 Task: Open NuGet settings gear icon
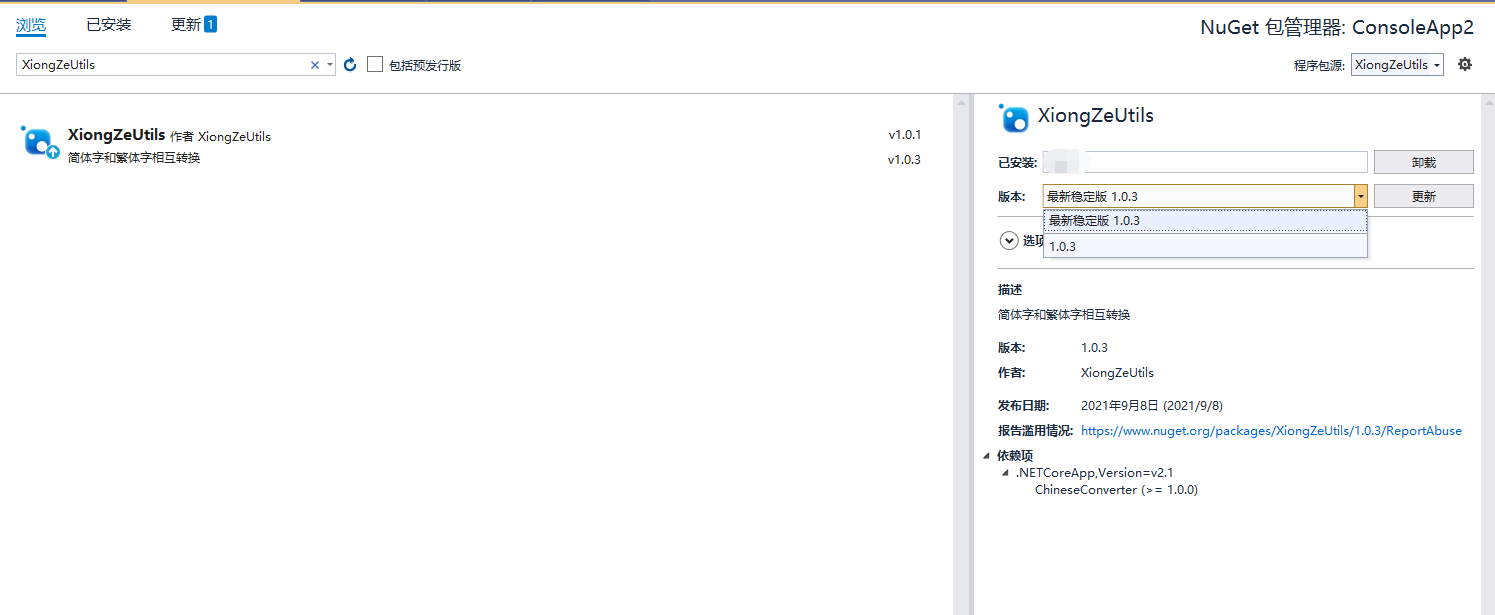click(x=1465, y=64)
